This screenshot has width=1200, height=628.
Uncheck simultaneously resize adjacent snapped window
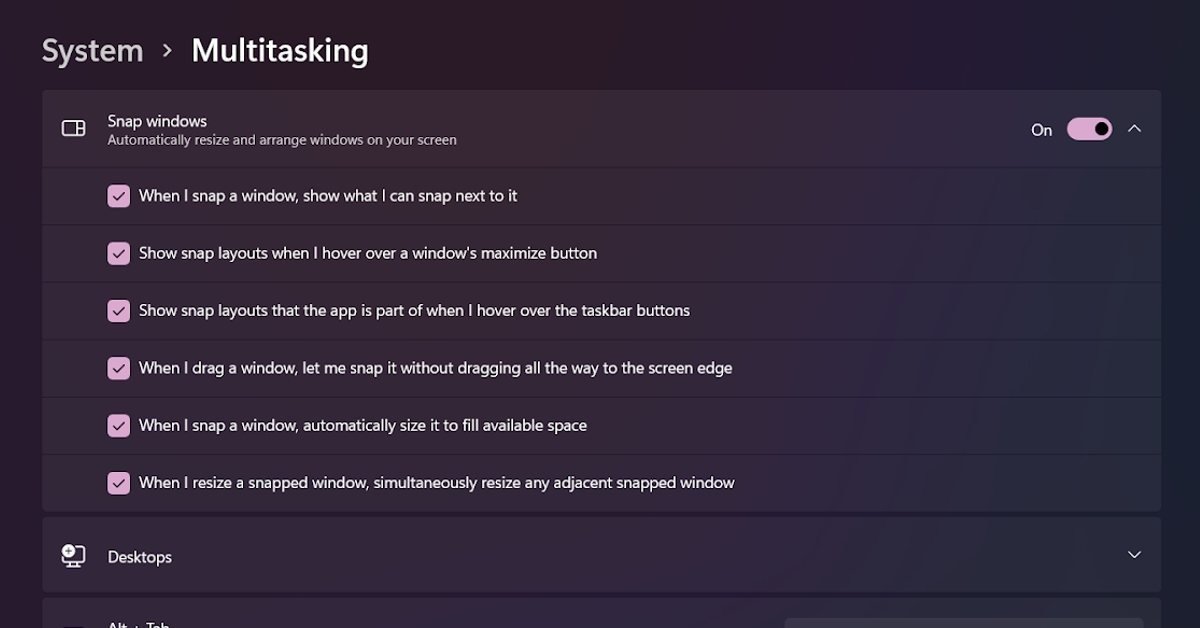pos(119,483)
